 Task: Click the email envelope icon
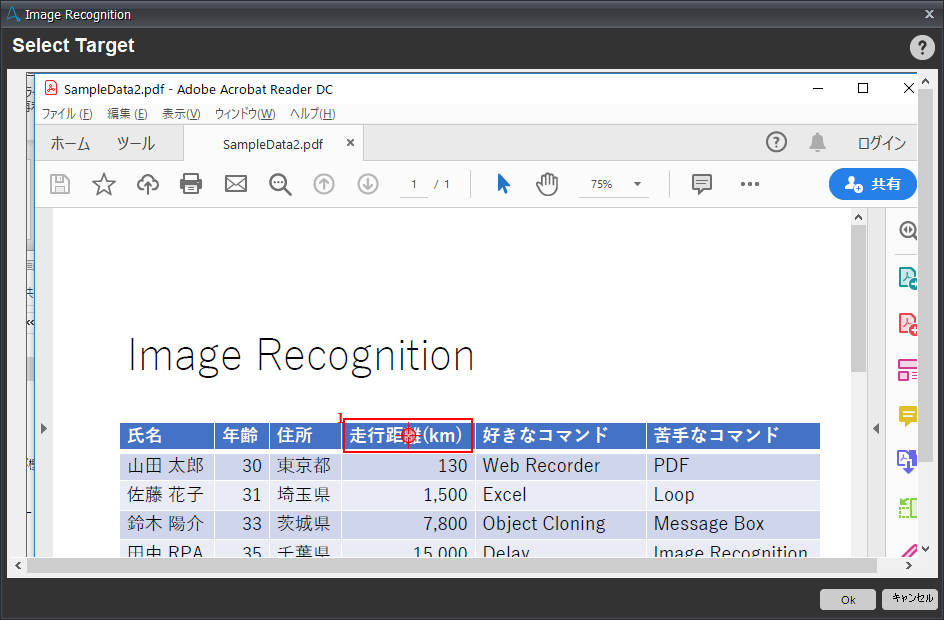coord(235,184)
